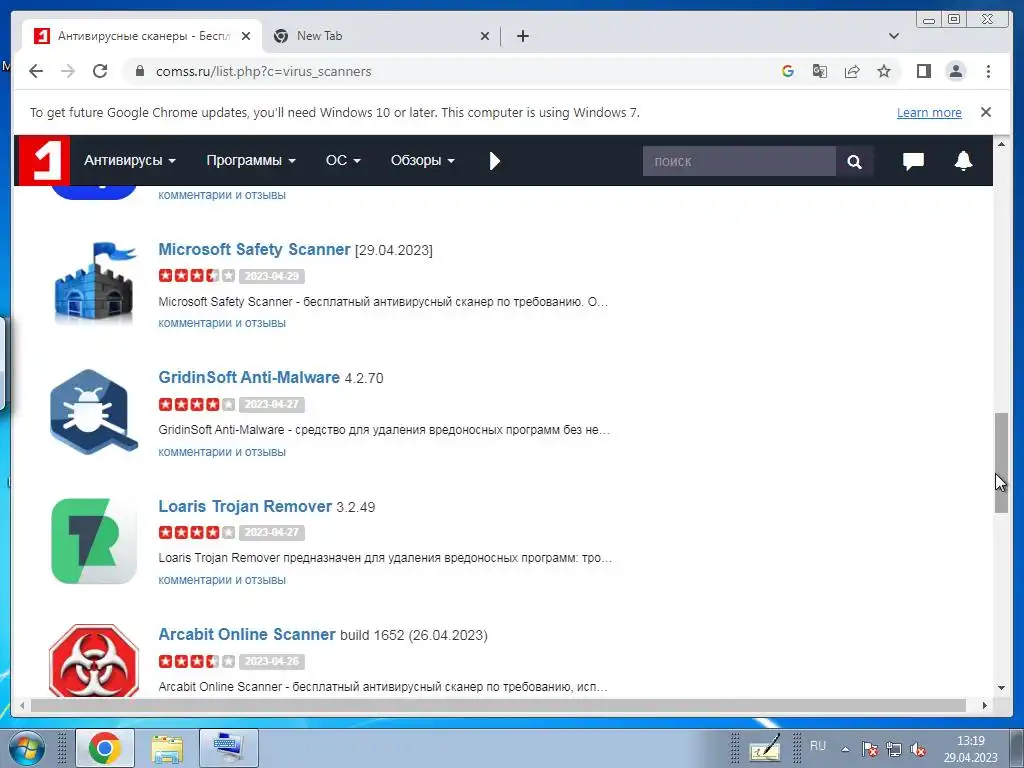
Task: Click the Google icon in address bar
Action: [x=788, y=71]
